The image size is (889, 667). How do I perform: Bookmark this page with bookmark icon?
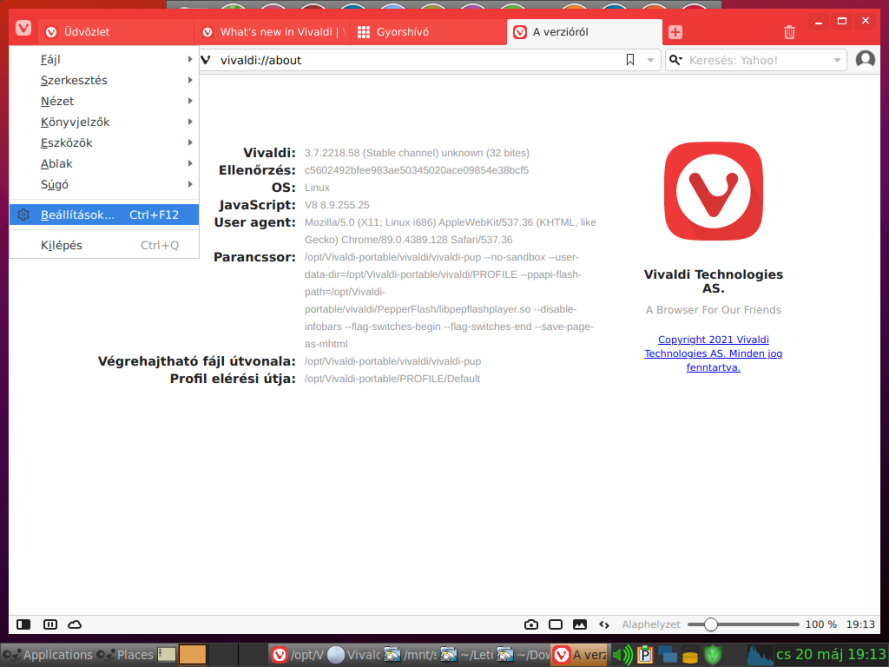pyautogui.click(x=630, y=60)
